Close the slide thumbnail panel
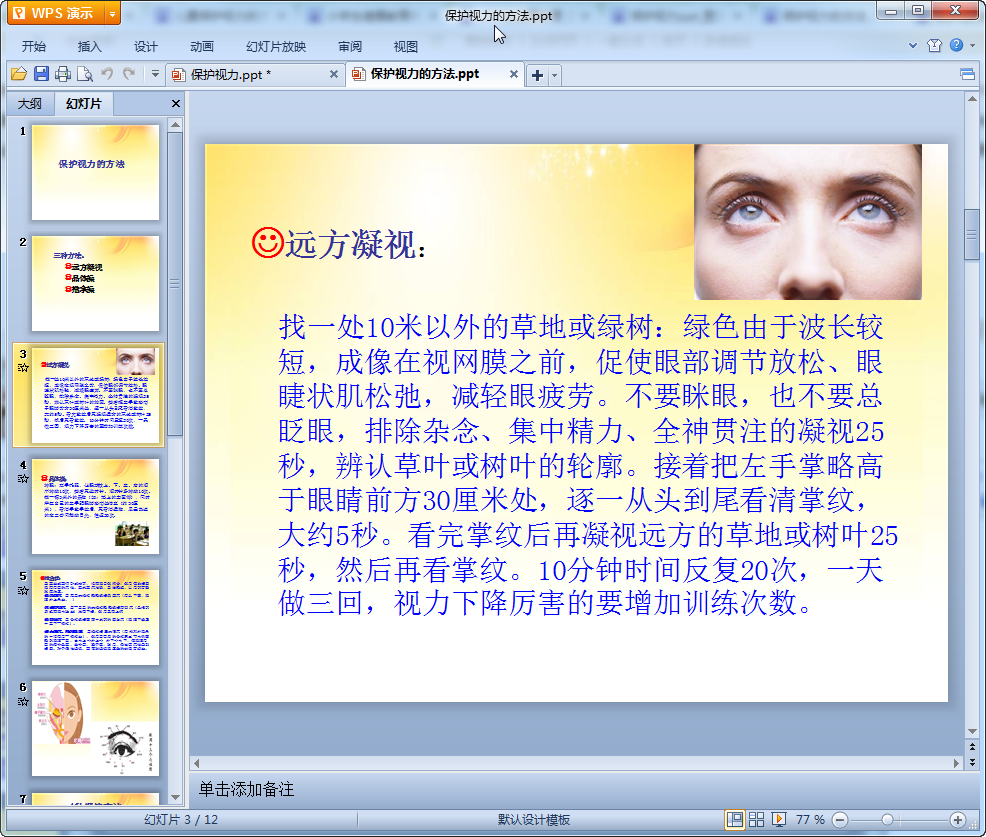Image resolution: width=986 pixels, height=837 pixels. coord(176,104)
